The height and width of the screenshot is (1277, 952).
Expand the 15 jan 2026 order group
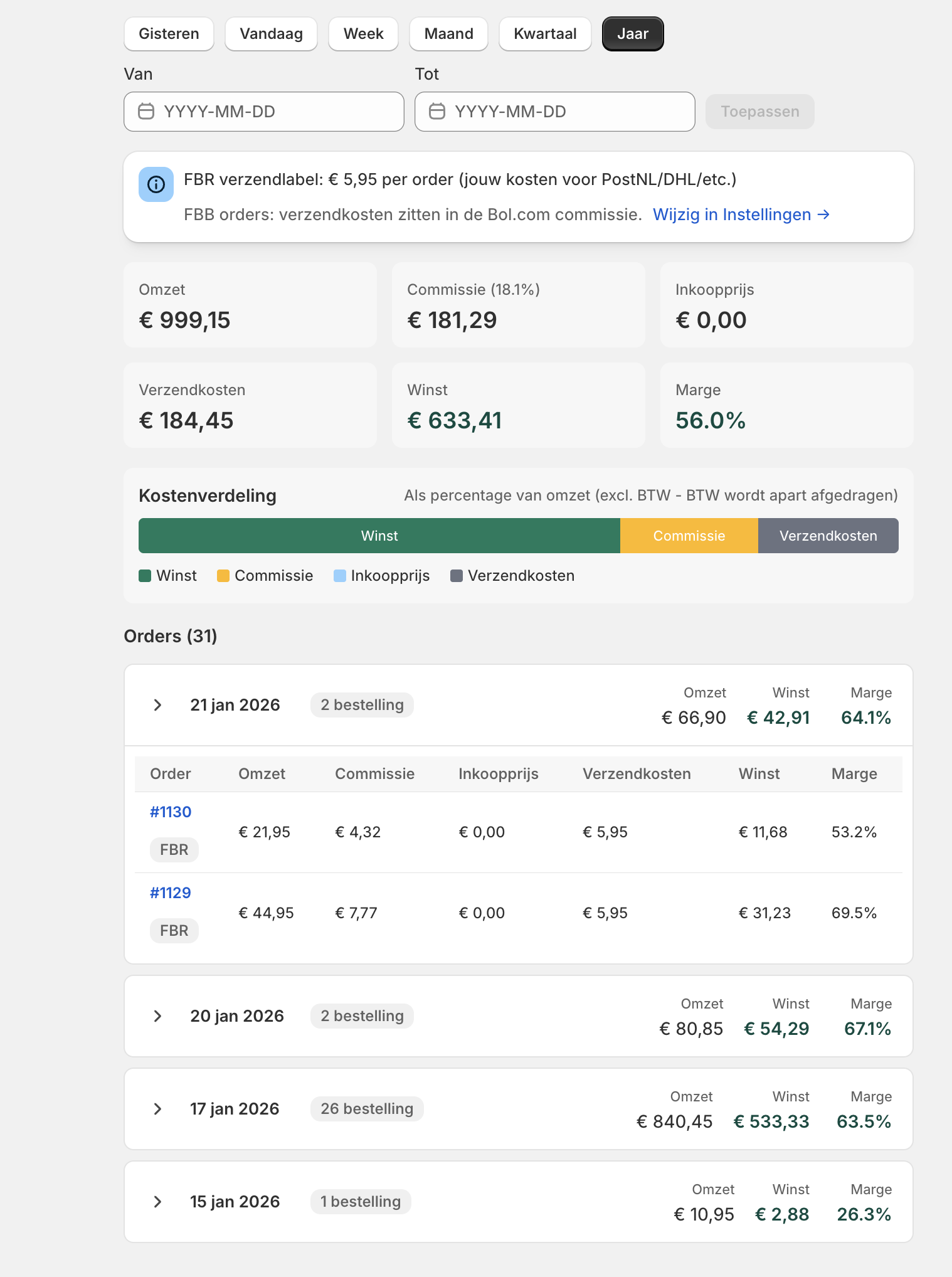pyautogui.click(x=158, y=1202)
